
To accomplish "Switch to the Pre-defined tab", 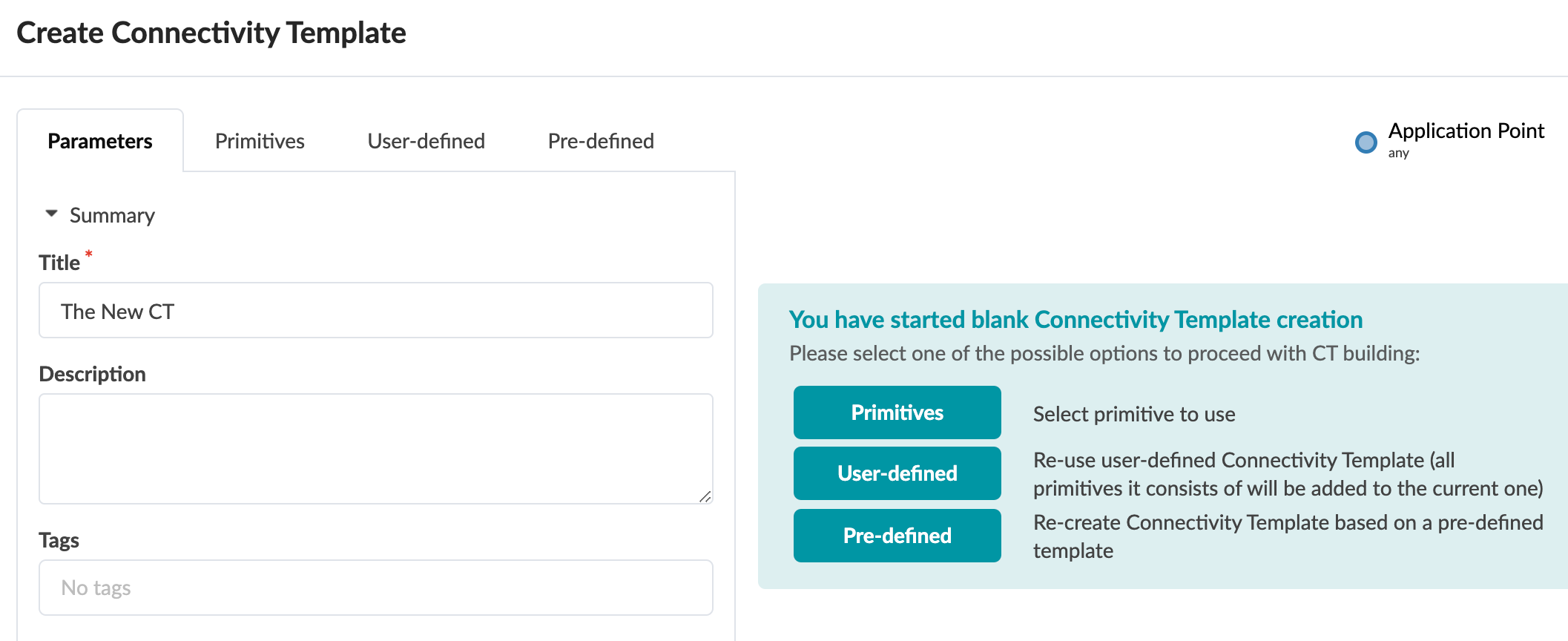I will pyautogui.click(x=600, y=140).
